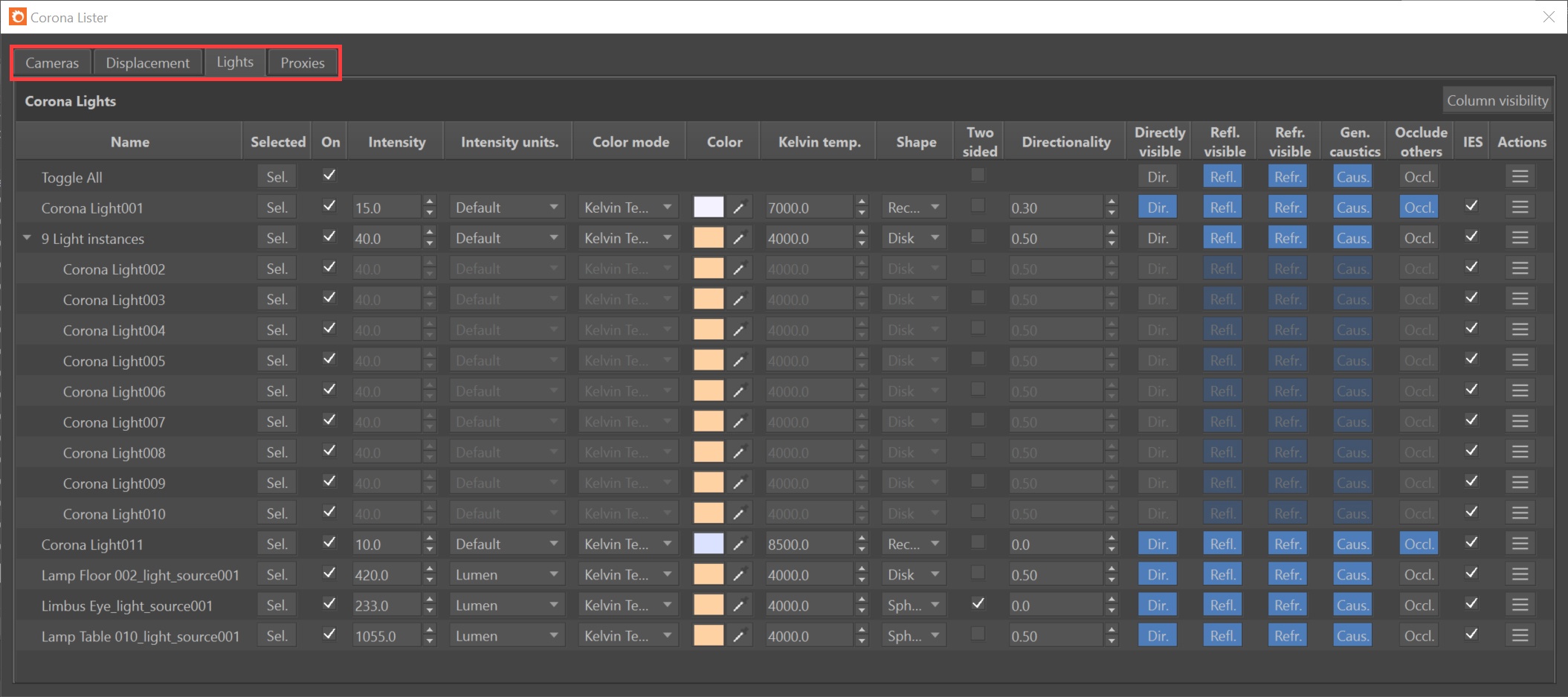Click Kelvin temp field for Corona Light001
Image resolution: width=1568 pixels, height=697 pixels.
point(810,208)
